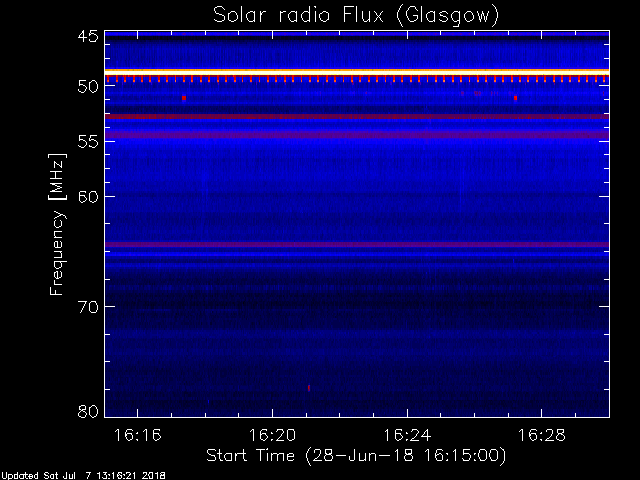
Task: Select the 60 MHz axis label
Action: pyautogui.click(x=88, y=197)
